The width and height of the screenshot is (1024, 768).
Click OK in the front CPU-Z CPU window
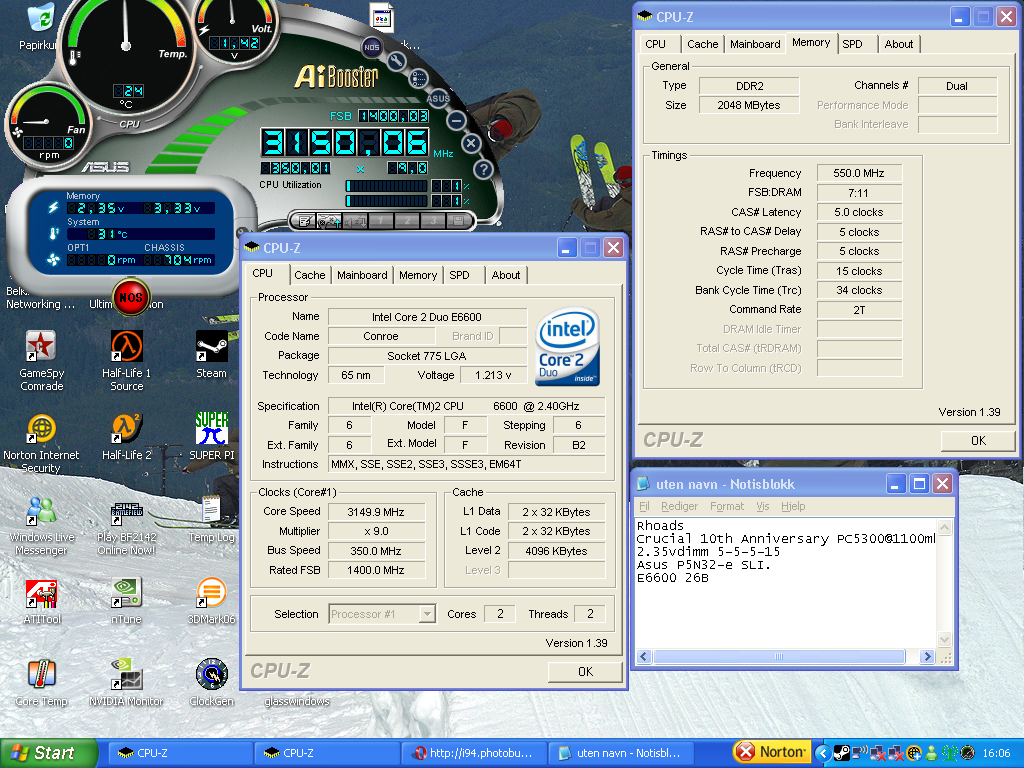pos(586,671)
